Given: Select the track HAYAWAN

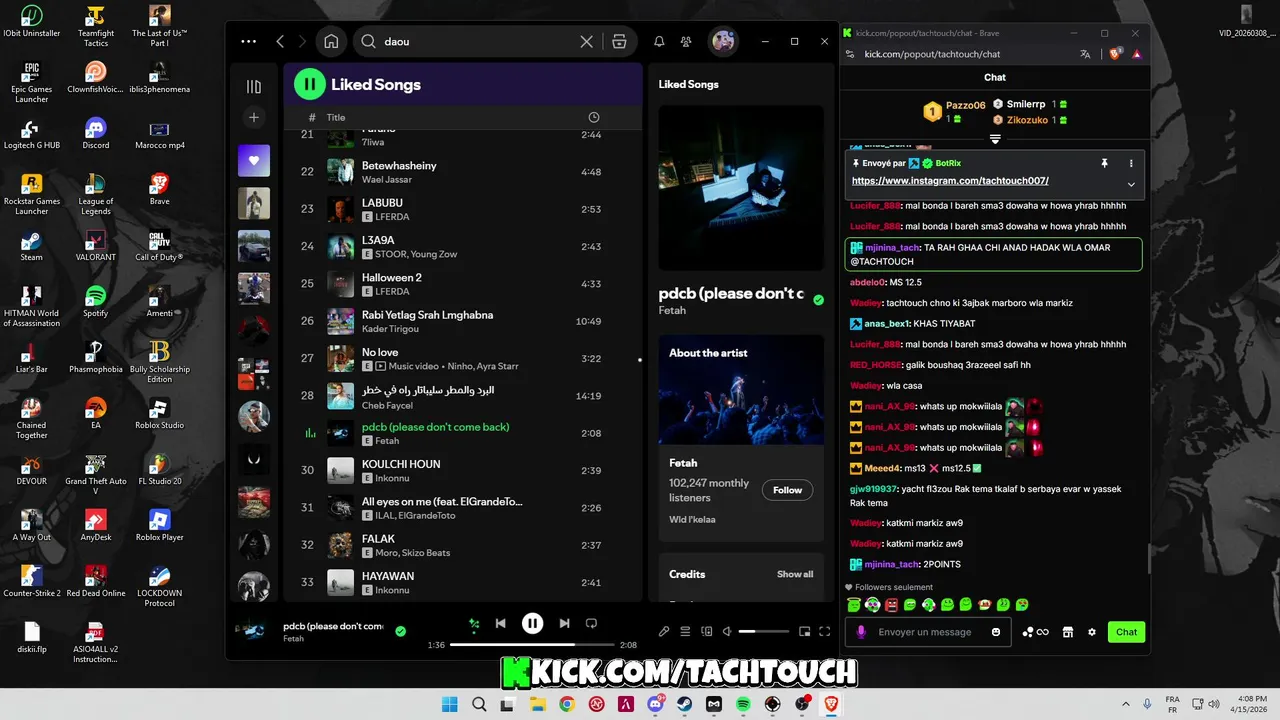Looking at the screenshot, I should coord(462,582).
